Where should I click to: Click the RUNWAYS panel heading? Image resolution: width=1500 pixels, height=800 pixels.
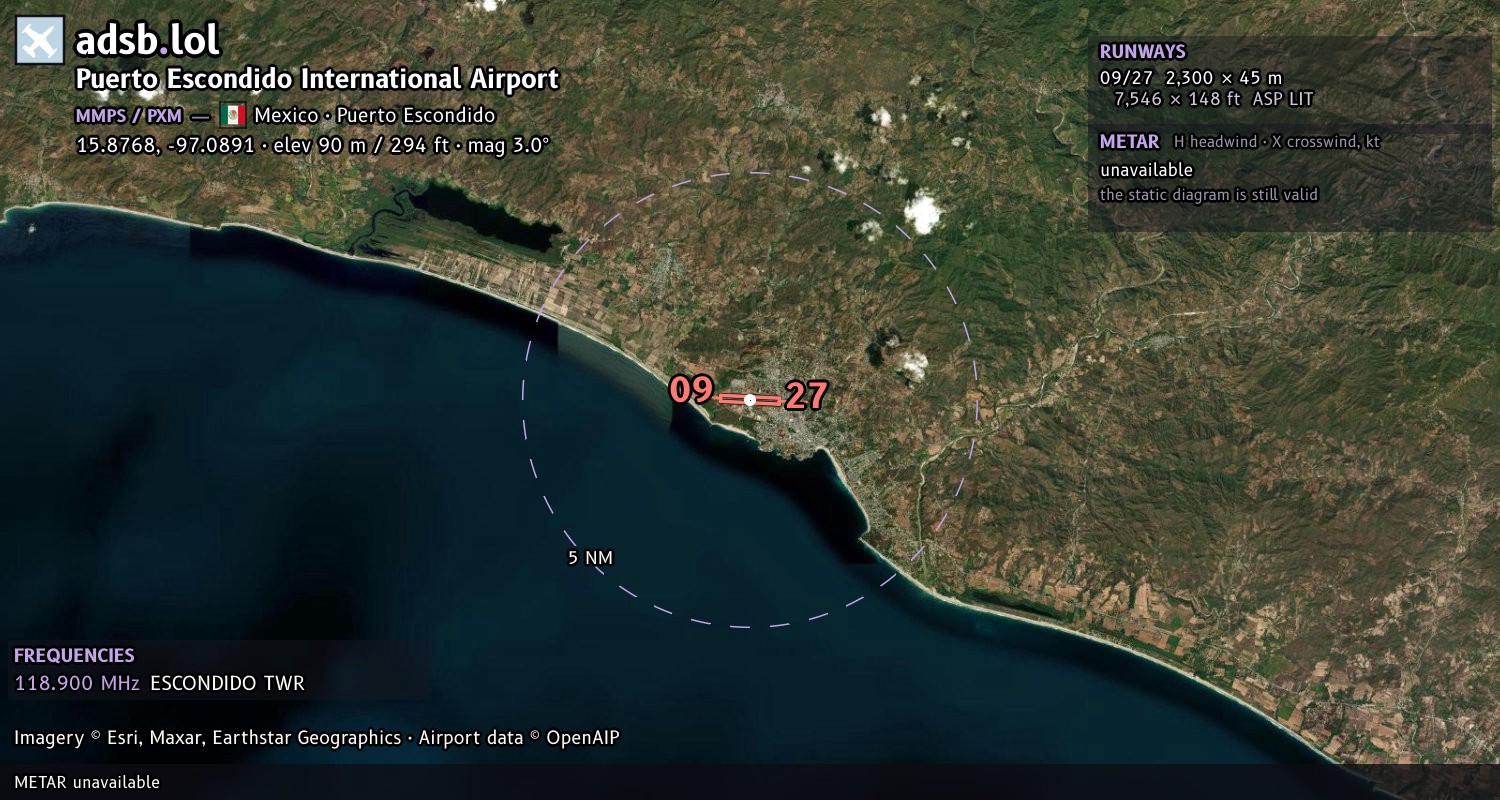1142,52
